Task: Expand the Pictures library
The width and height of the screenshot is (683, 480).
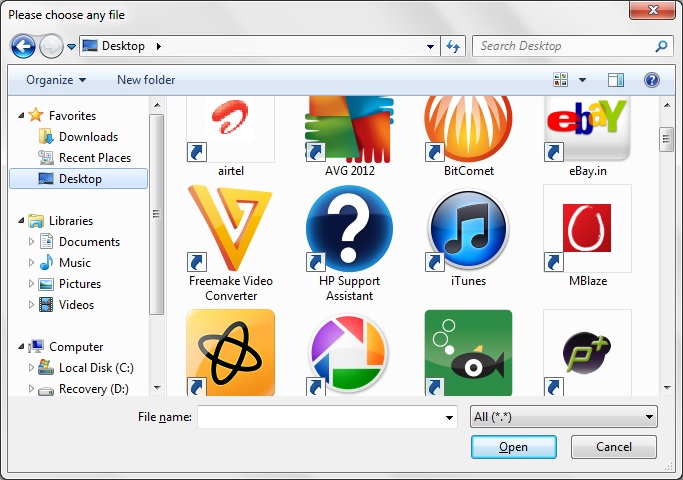Action: coord(31,284)
